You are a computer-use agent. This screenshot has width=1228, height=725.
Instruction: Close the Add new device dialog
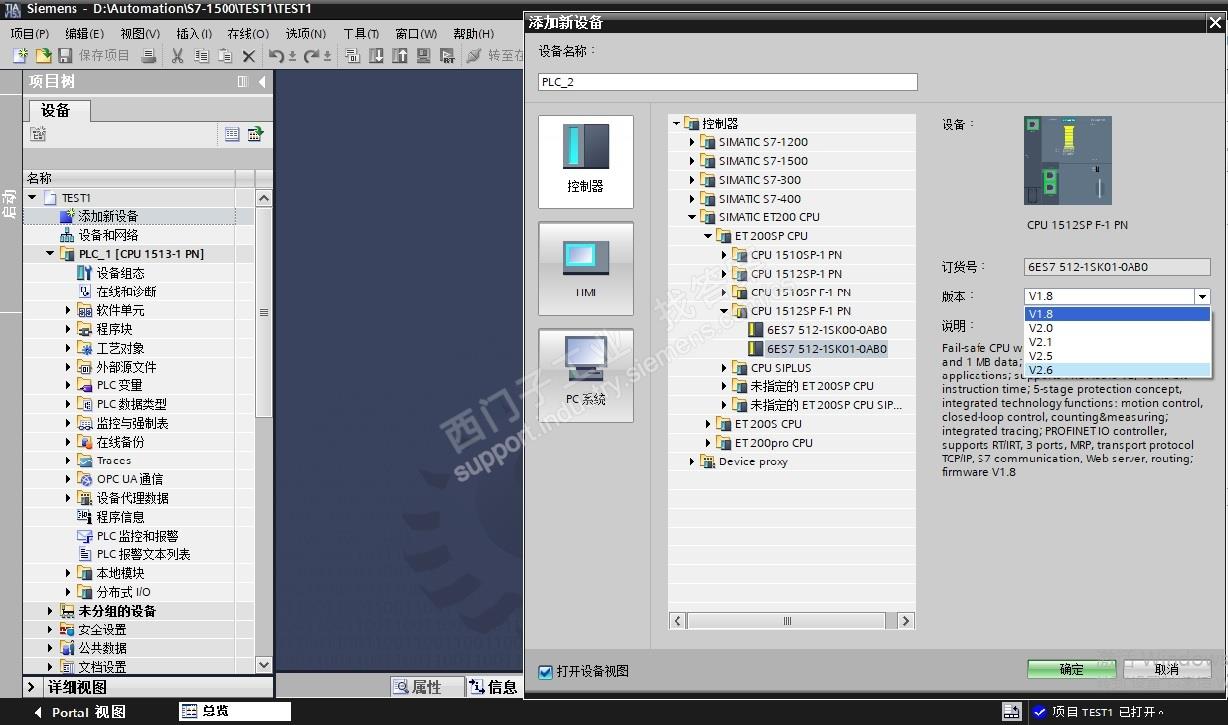tap(1215, 22)
